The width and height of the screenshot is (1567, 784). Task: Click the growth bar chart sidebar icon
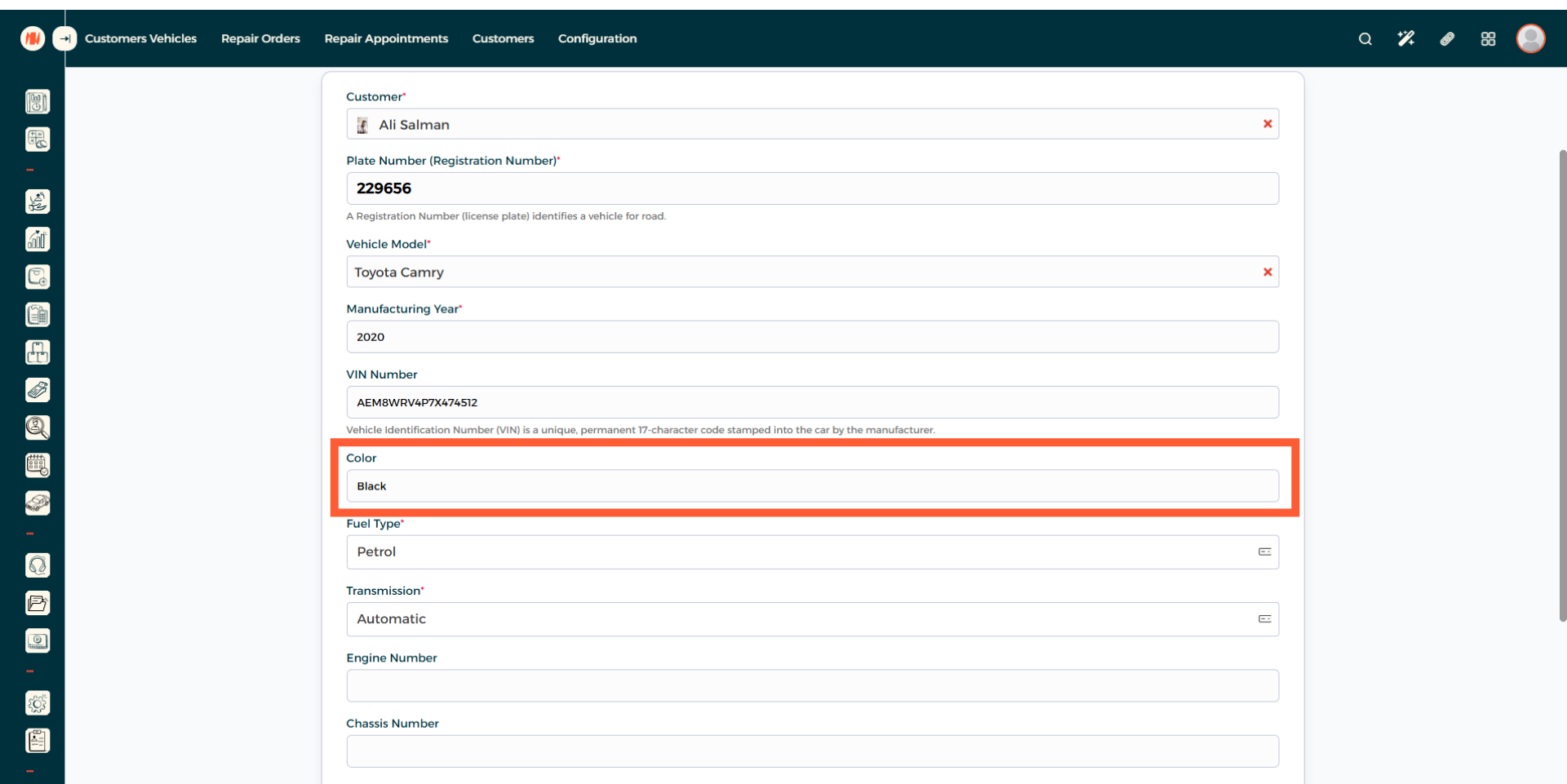point(38,239)
